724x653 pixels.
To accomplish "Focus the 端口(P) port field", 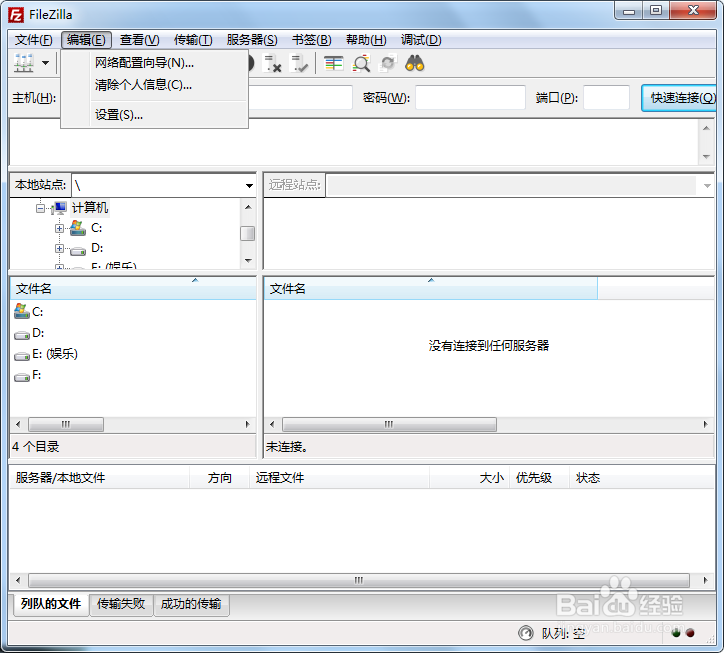I will [x=606, y=97].
